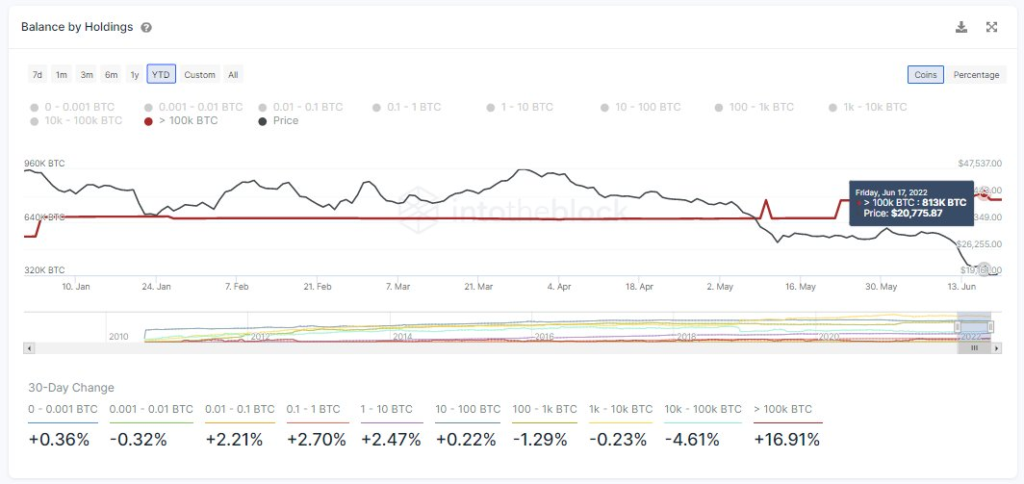
Task: Click the left scroll arrow under the navigator
Action: pyautogui.click(x=28, y=349)
